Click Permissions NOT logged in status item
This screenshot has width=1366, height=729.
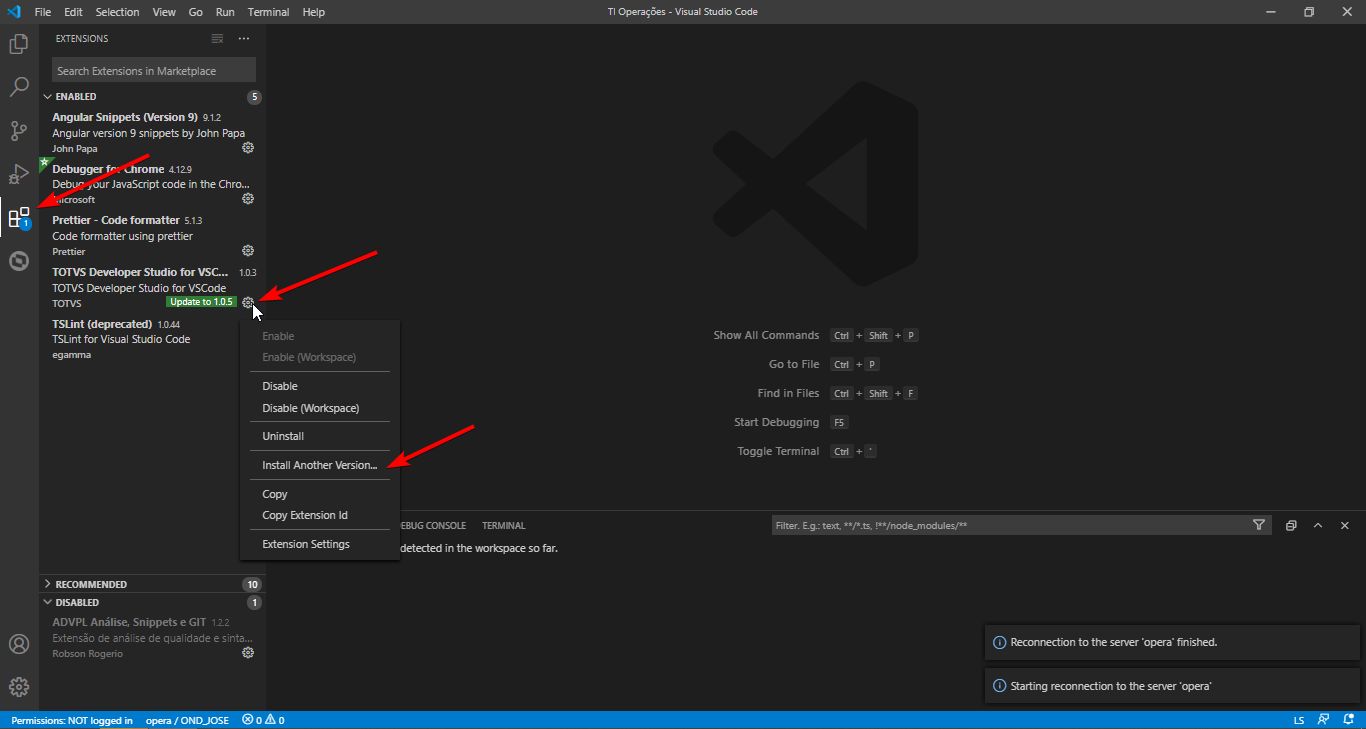[72, 720]
